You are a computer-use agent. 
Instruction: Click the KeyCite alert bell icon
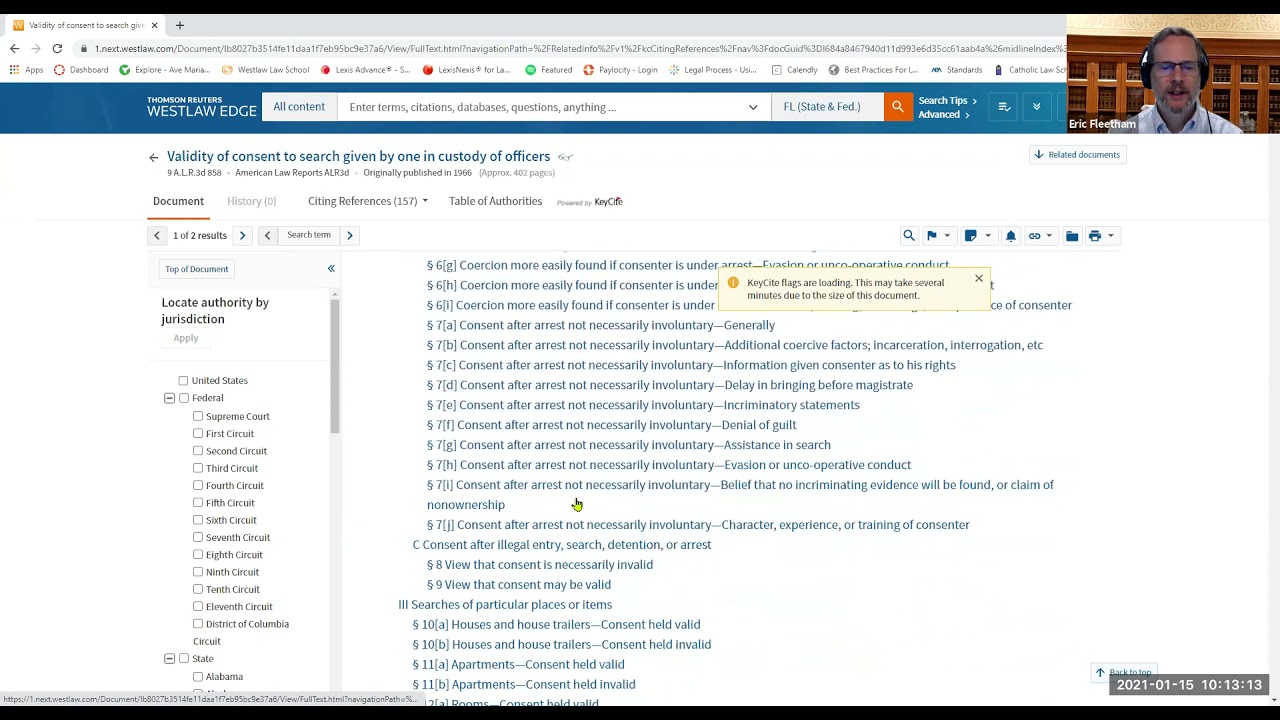1010,236
